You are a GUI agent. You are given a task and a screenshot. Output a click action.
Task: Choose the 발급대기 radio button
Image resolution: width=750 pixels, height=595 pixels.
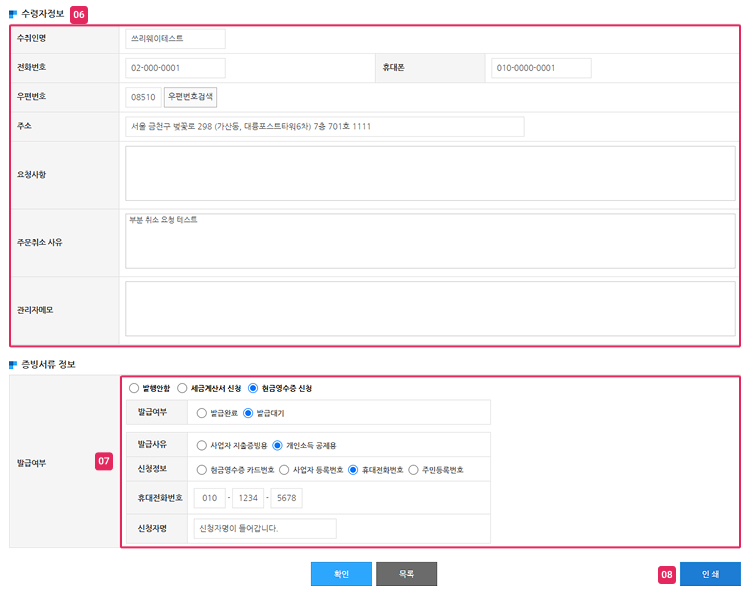(248, 413)
